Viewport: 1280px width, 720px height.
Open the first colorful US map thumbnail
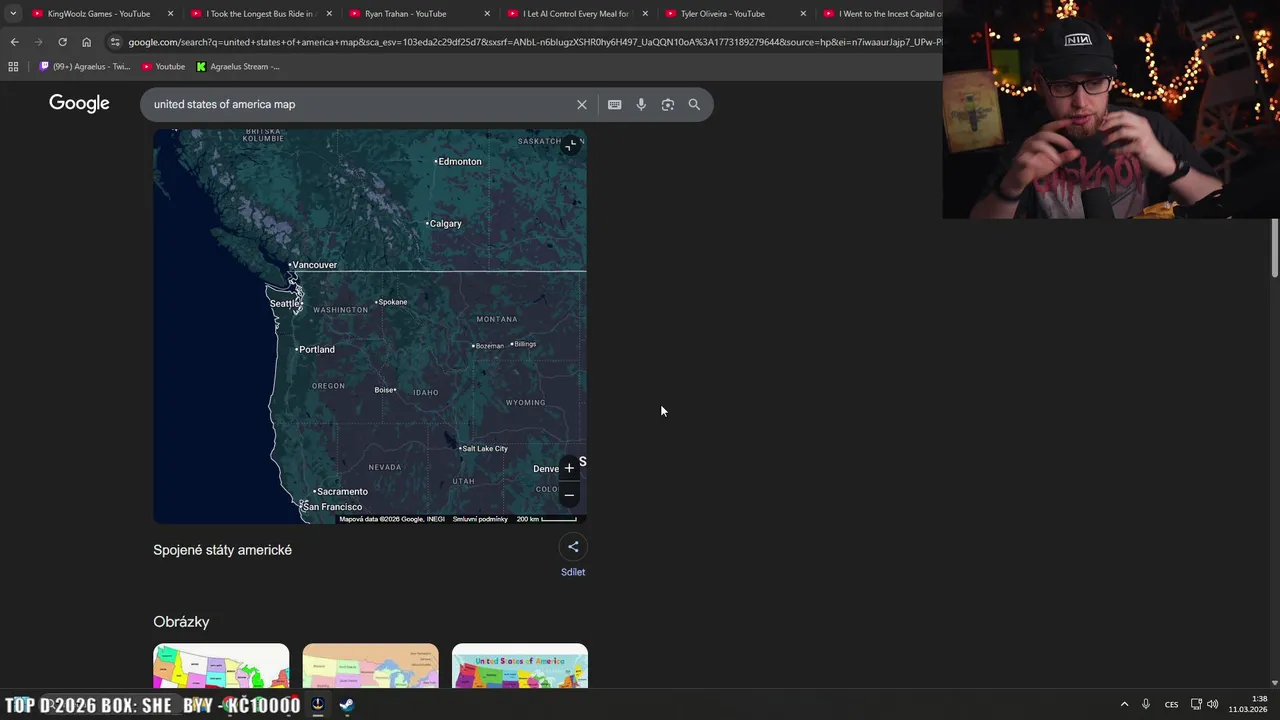click(x=221, y=666)
